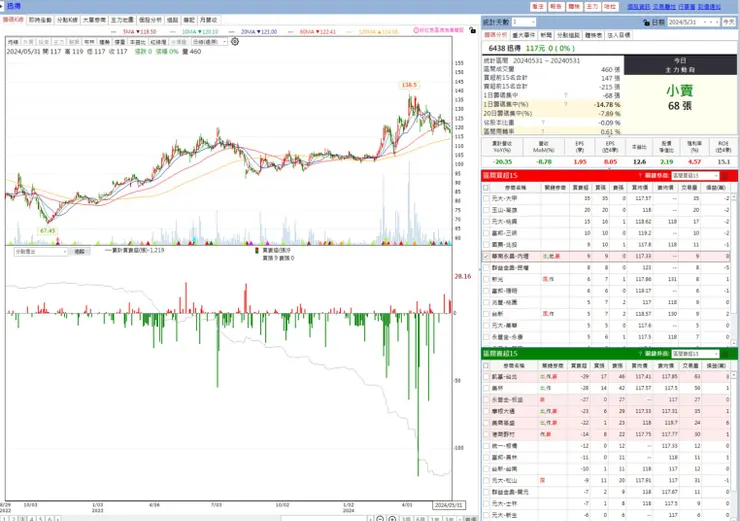The height and width of the screenshot is (521, 740).
Task: Uncheck the 華南永昌-內壢 row checkbox
Action: pos(486,256)
